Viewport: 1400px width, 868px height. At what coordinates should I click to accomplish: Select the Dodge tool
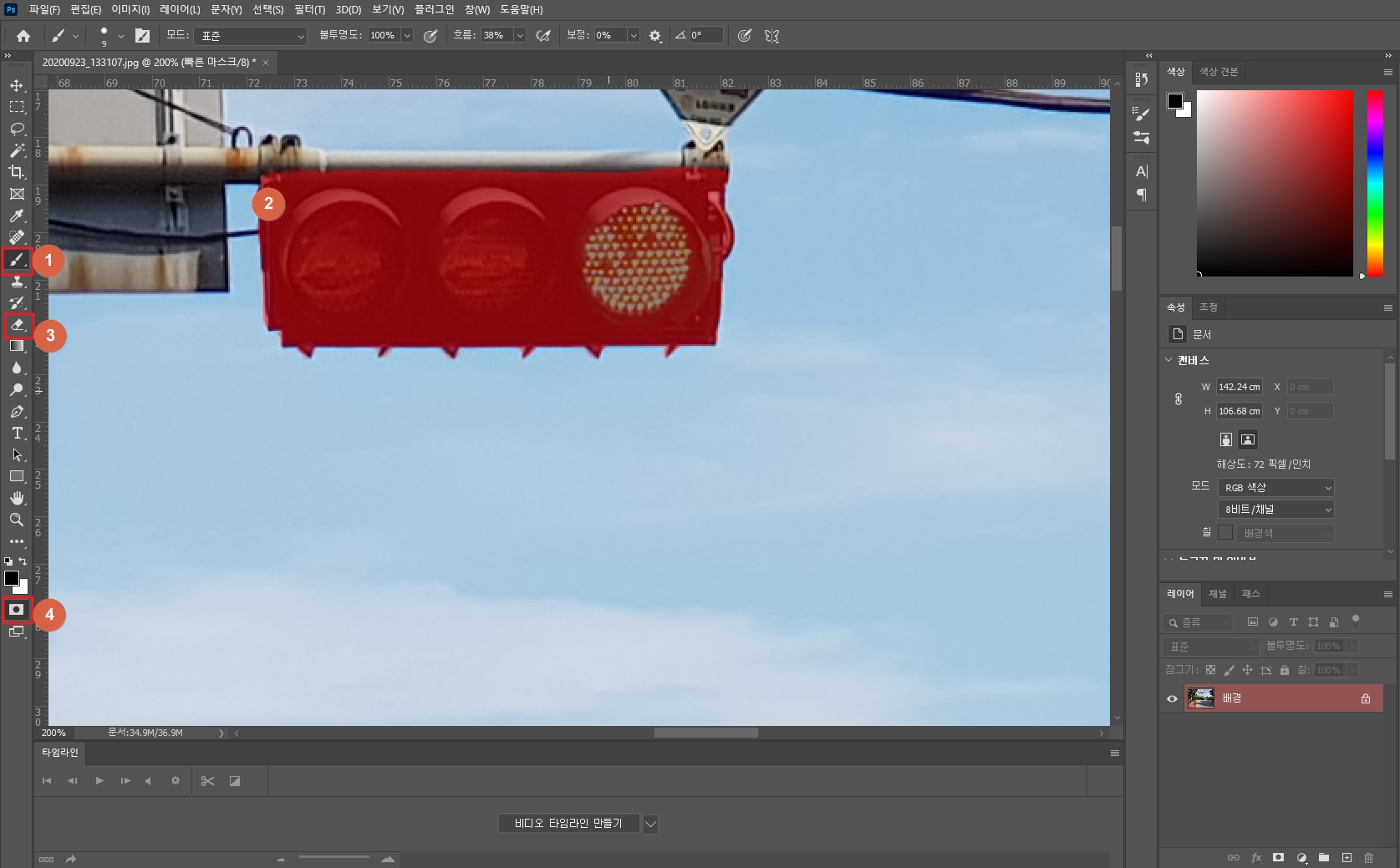(x=17, y=389)
